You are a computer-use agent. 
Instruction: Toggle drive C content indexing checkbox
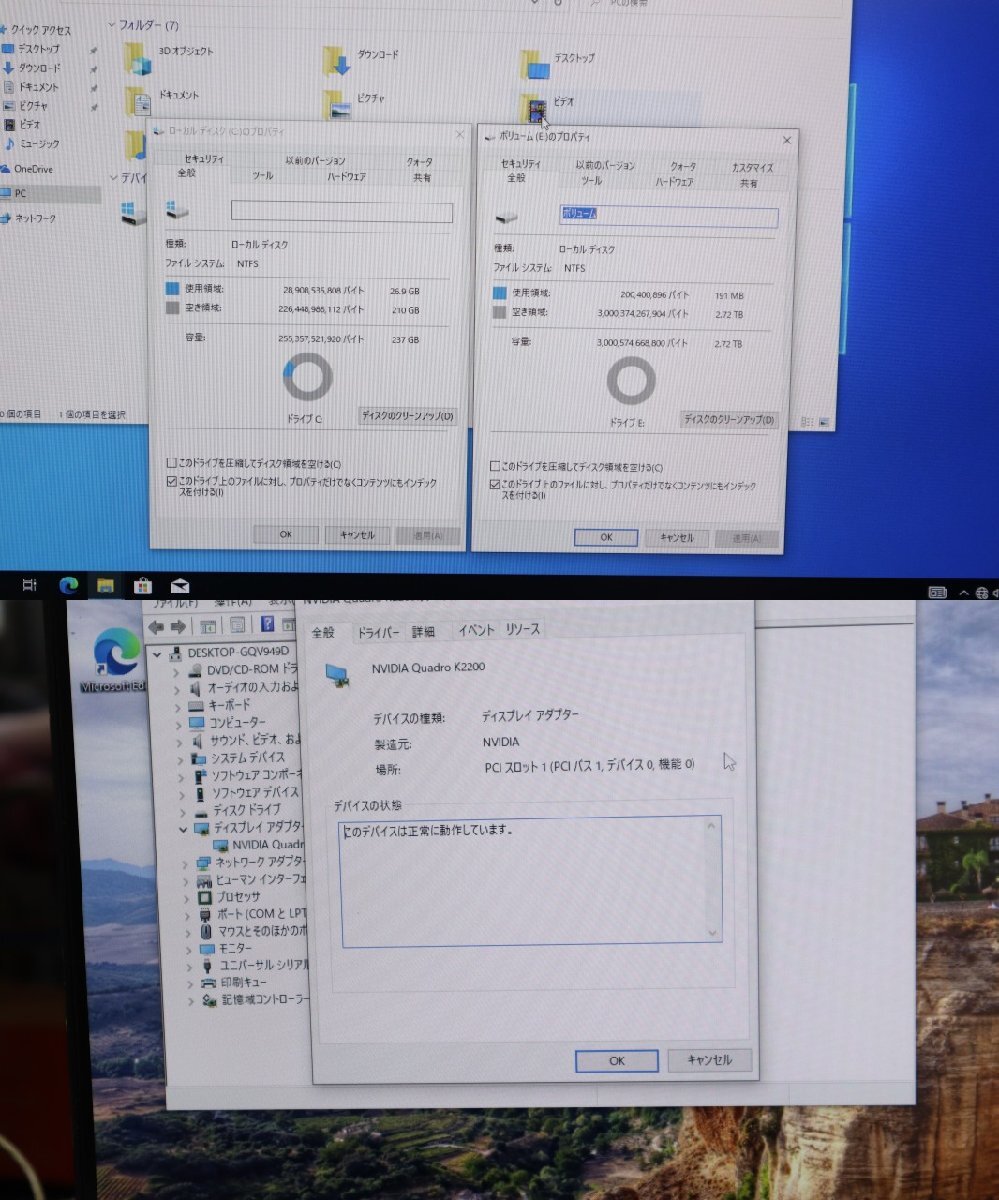(171, 481)
